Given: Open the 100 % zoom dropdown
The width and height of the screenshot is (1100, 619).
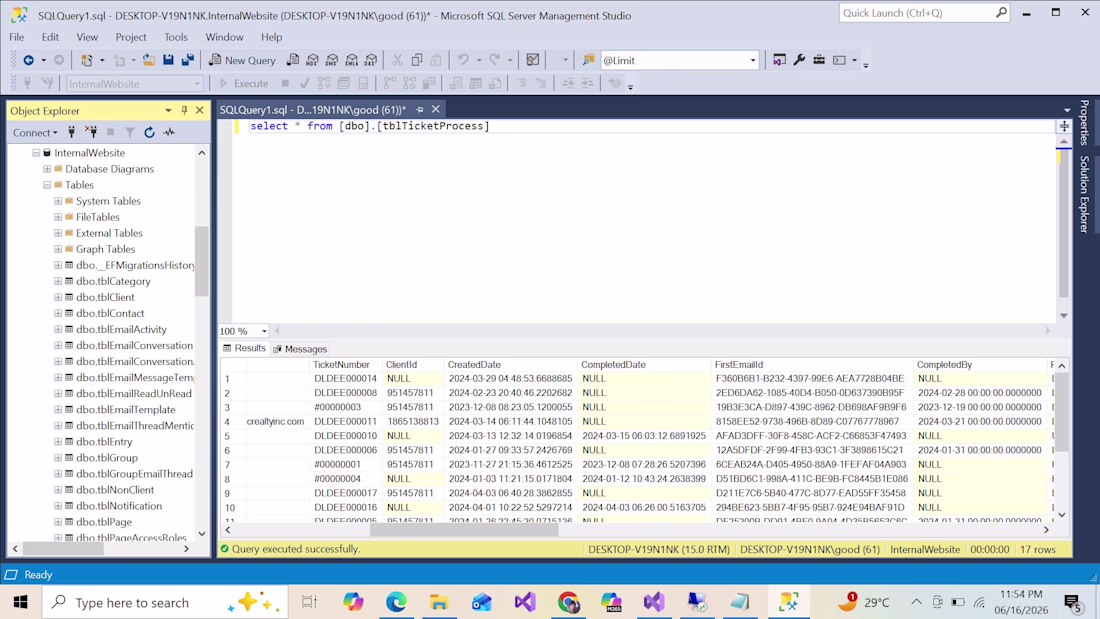Looking at the screenshot, I should (x=264, y=331).
